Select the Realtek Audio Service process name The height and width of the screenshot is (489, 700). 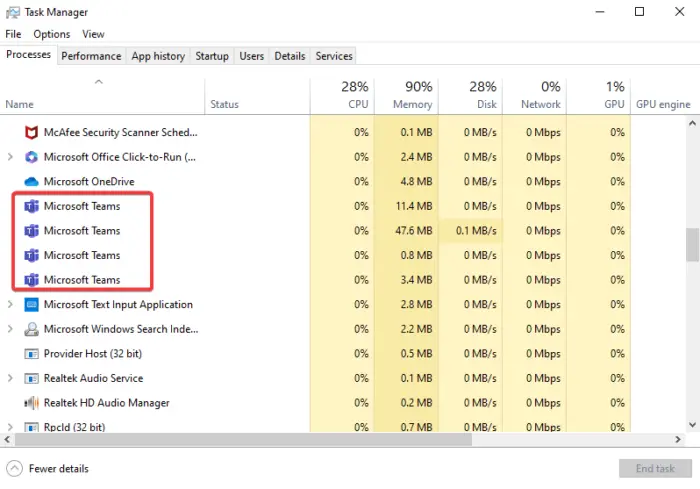[x=93, y=378]
